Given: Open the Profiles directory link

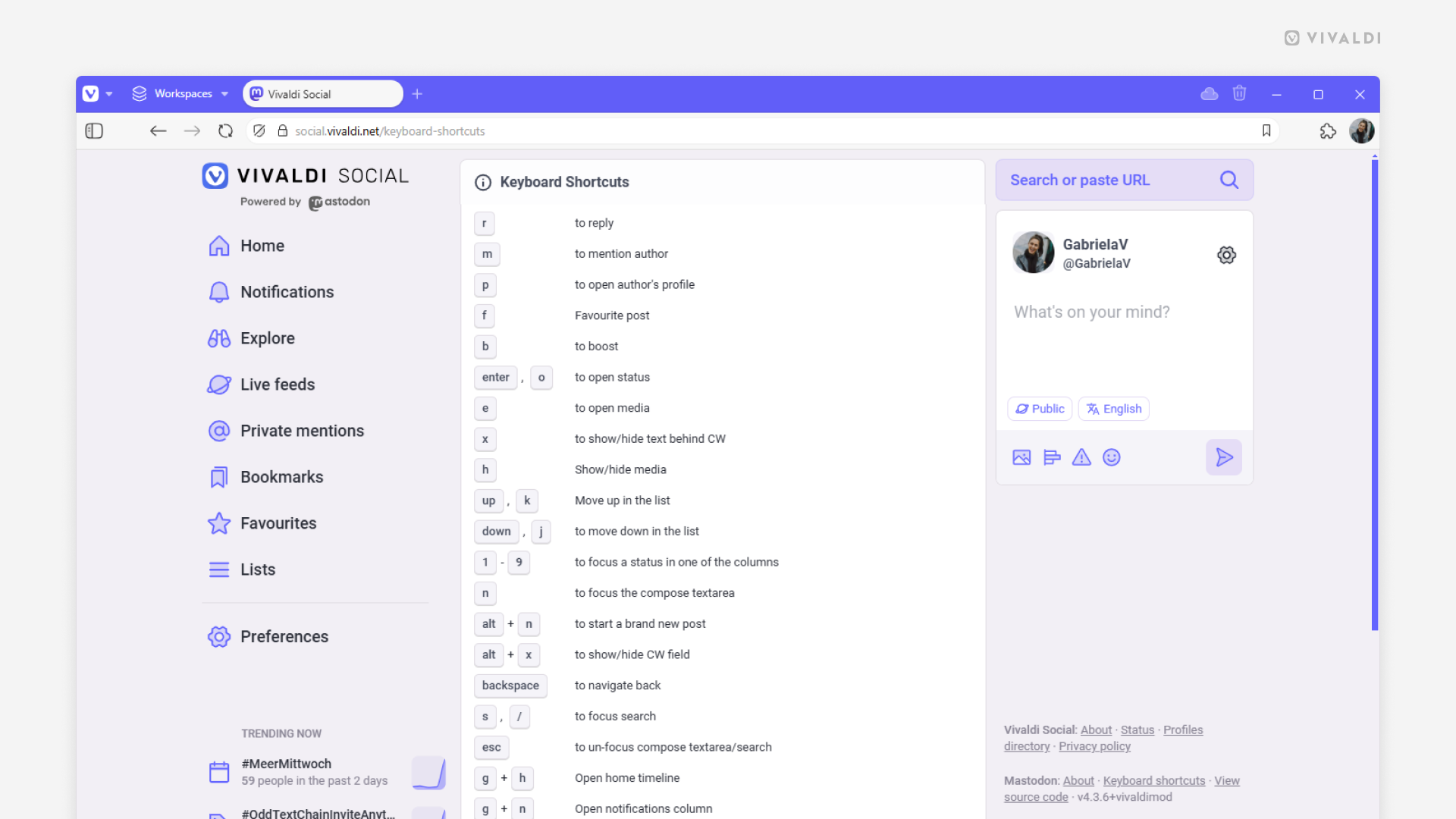Looking at the screenshot, I should (1183, 730).
